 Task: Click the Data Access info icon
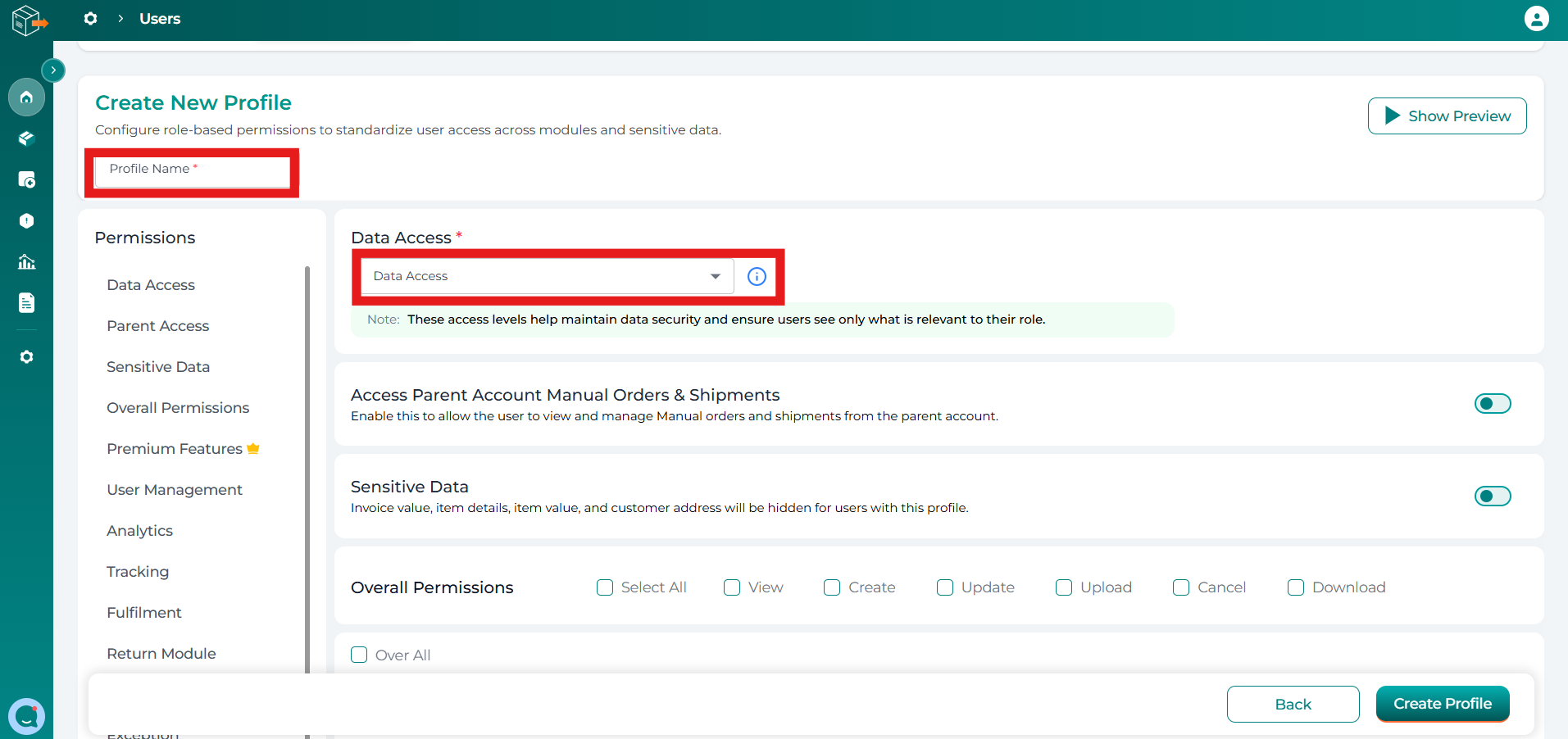[x=757, y=277]
